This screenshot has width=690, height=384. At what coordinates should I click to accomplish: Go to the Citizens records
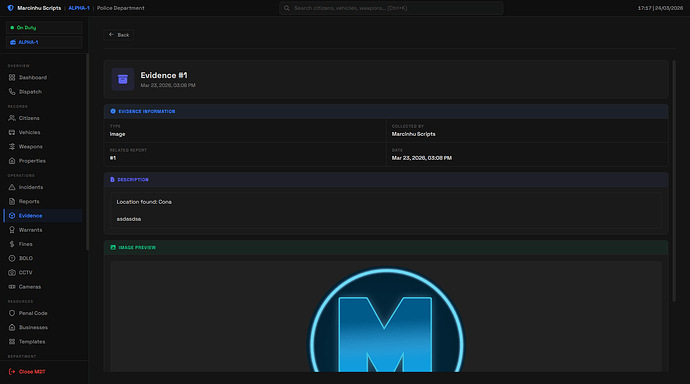click(43, 118)
